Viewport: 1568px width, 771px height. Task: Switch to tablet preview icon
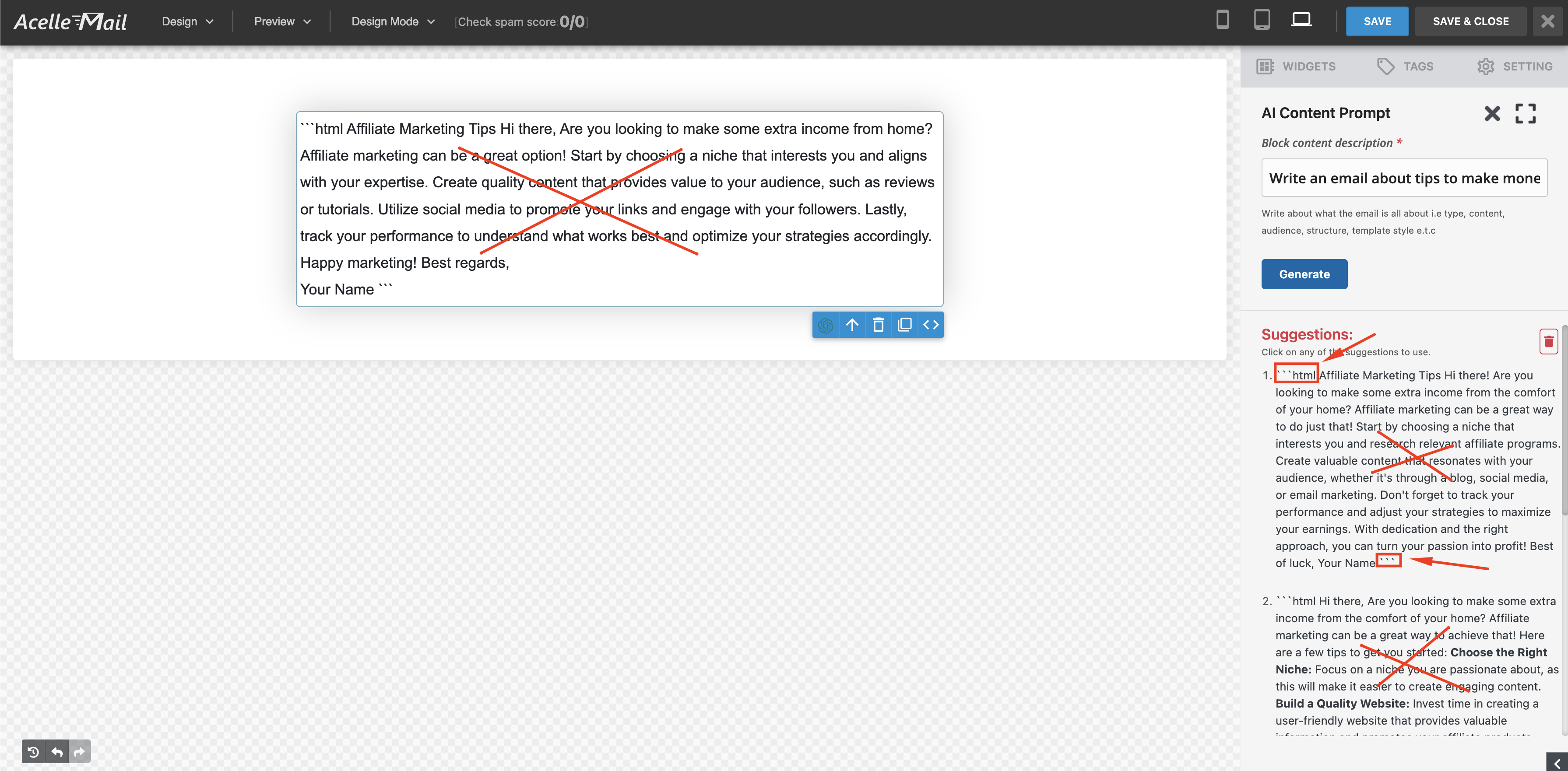coord(1262,20)
